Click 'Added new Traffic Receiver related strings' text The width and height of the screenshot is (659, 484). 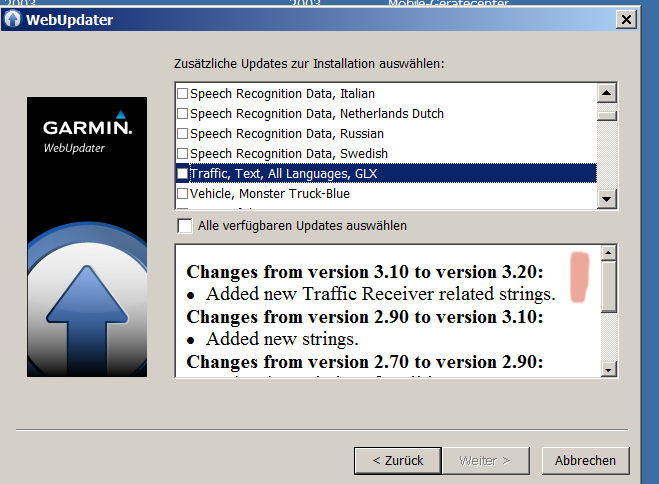(381, 294)
